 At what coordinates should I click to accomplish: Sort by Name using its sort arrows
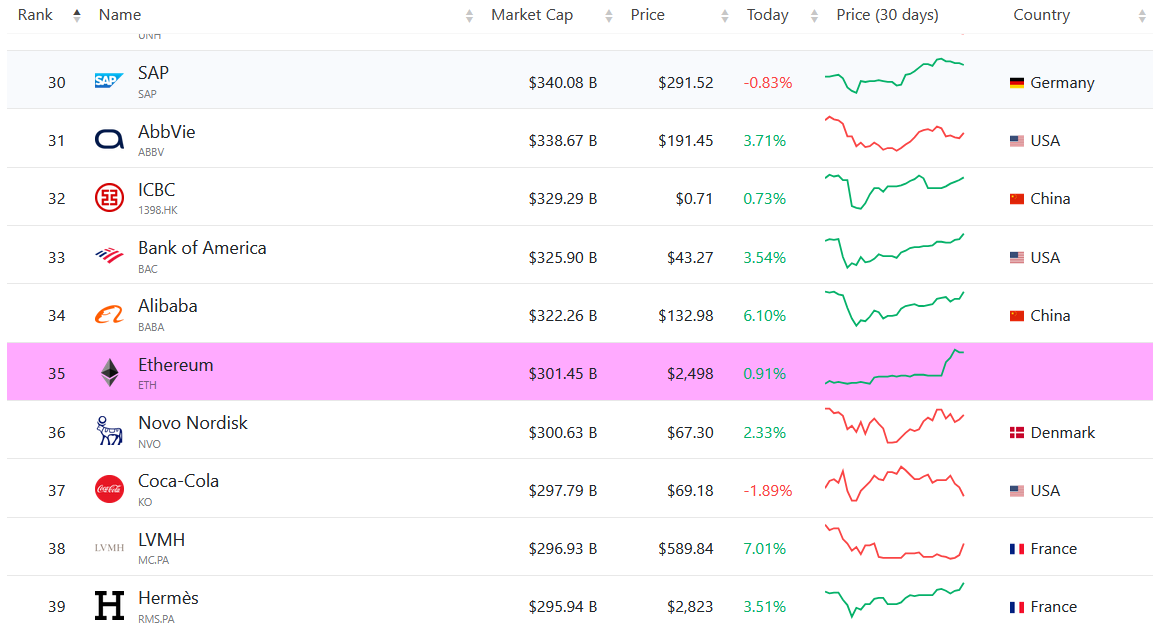tap(469, 16)
